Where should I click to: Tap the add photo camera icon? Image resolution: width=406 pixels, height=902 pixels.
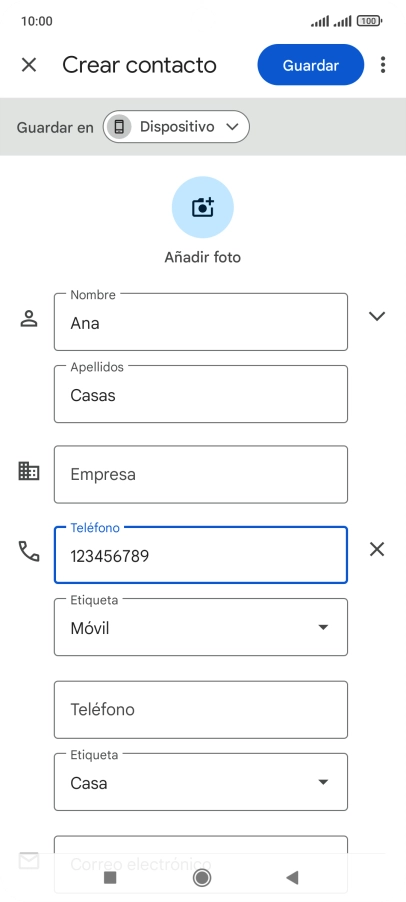pos(202,207)
